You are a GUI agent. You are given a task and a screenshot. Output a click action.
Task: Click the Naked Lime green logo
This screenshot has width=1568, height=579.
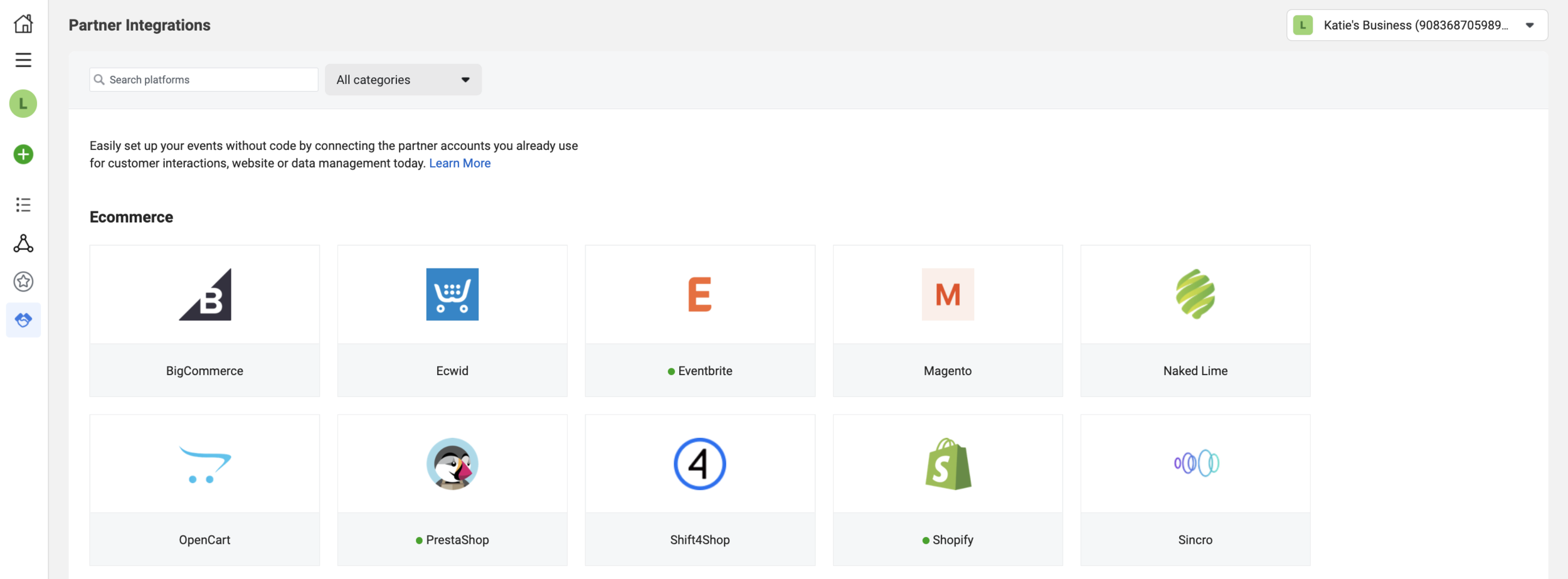(1195, 294)
